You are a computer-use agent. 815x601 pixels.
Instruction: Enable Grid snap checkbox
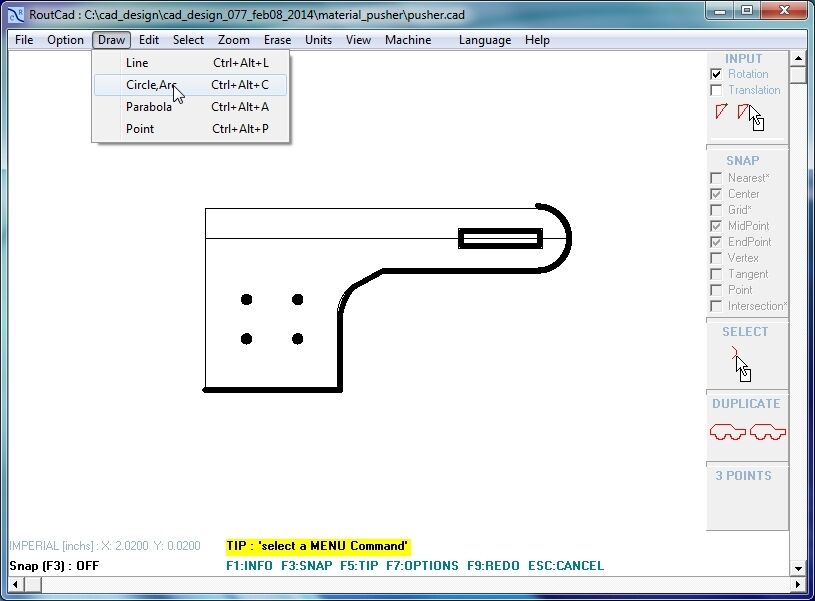tap(716, 210)
